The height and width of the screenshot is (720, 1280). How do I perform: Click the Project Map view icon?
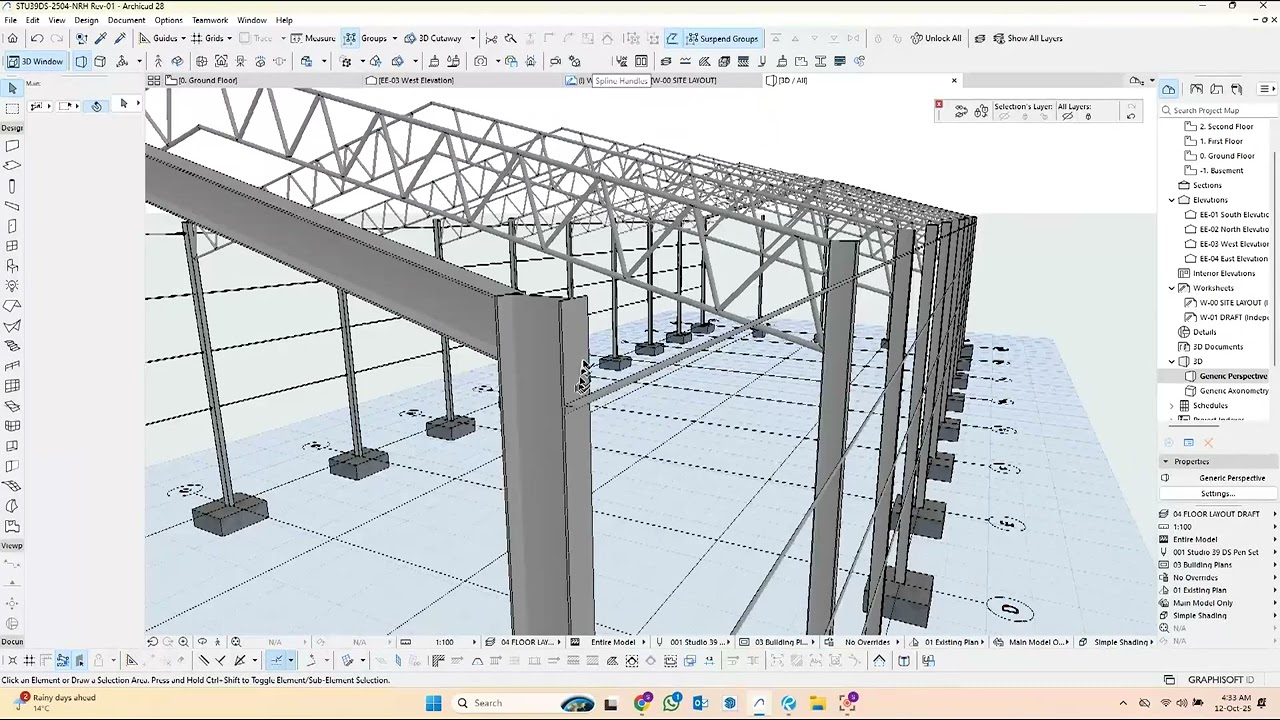[1169, 89]
